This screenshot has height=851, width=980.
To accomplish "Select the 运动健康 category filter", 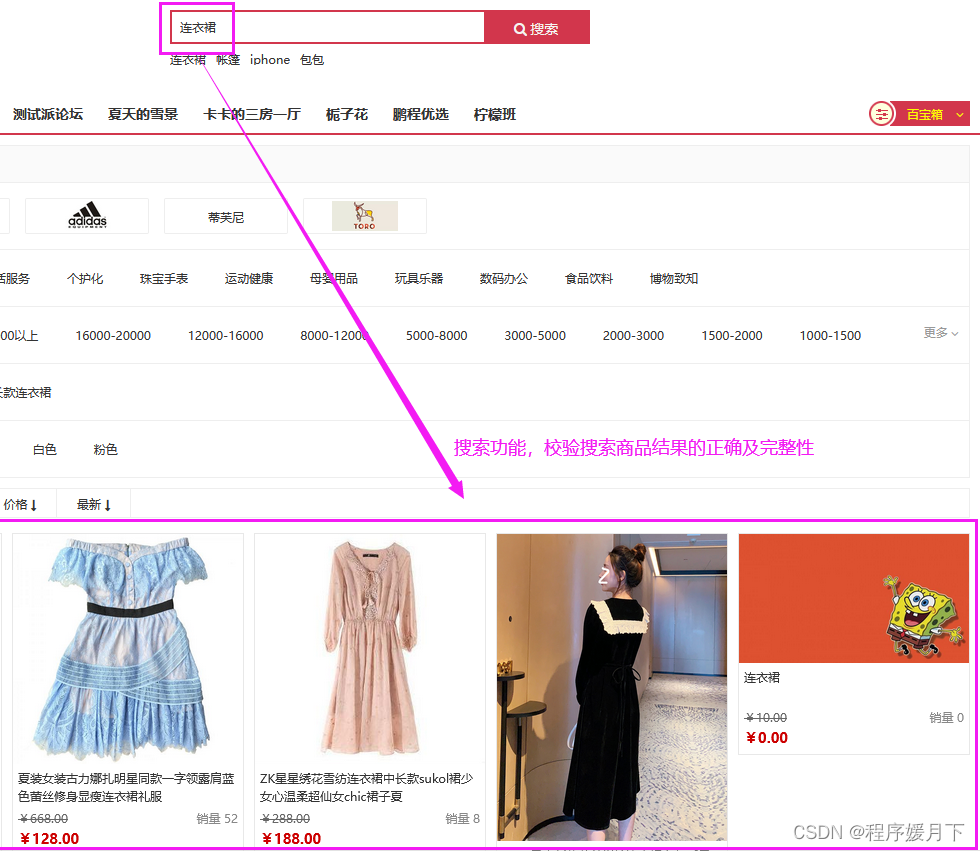I will [249, 279].
